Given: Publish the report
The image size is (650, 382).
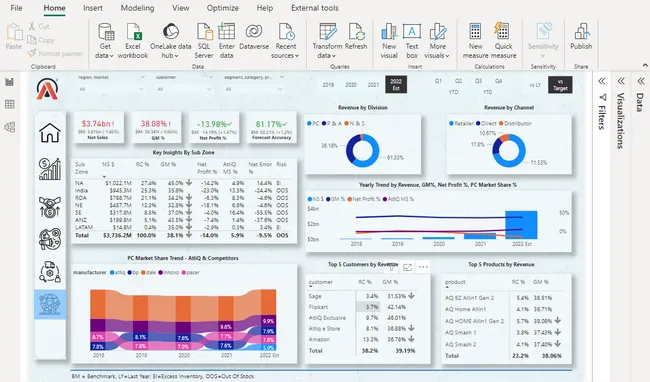Looking at the screenshot, I should pyautogui.click(x=581, y=37).
